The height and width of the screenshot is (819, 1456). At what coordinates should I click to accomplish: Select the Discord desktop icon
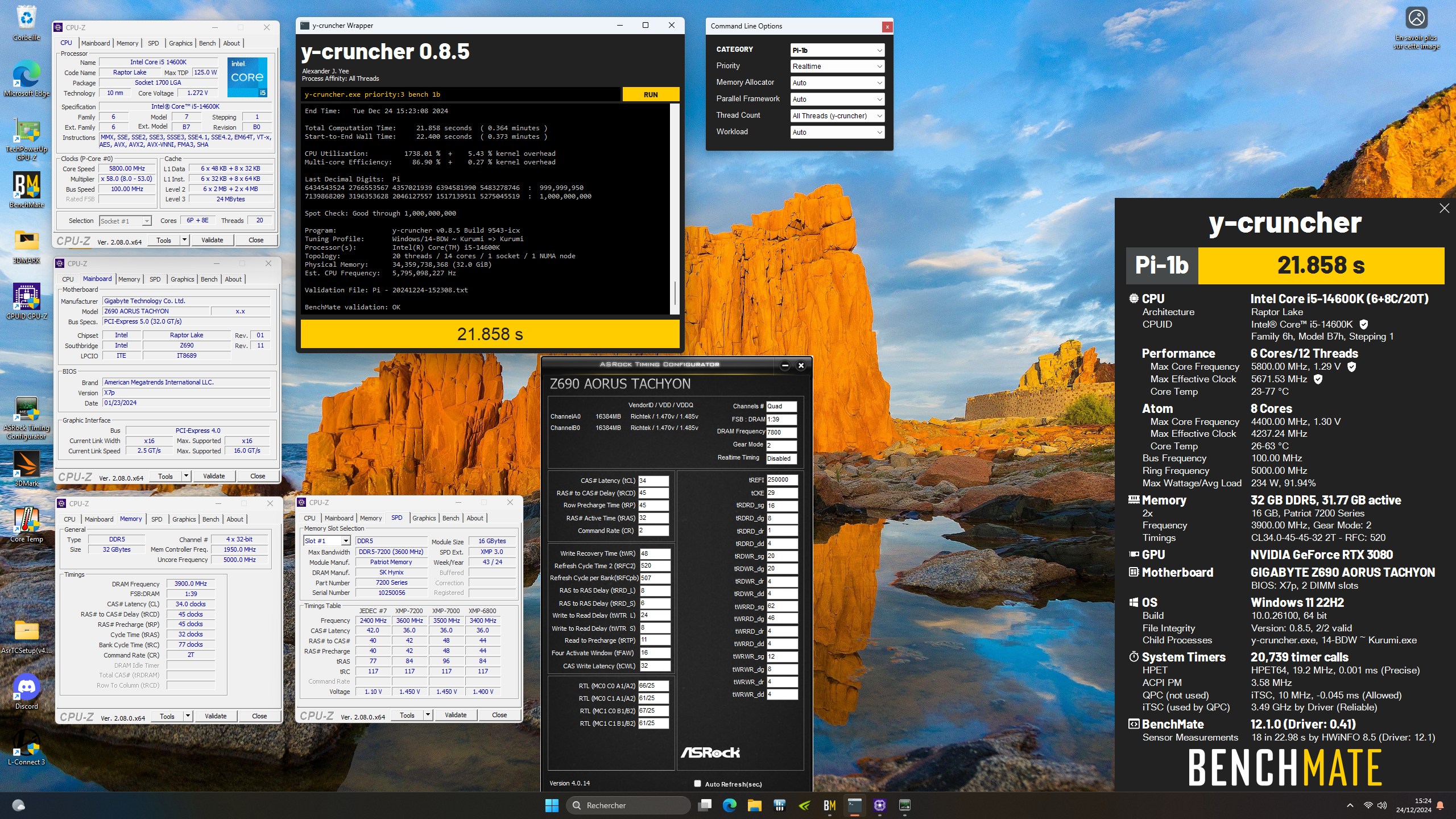tap(26, 692)
